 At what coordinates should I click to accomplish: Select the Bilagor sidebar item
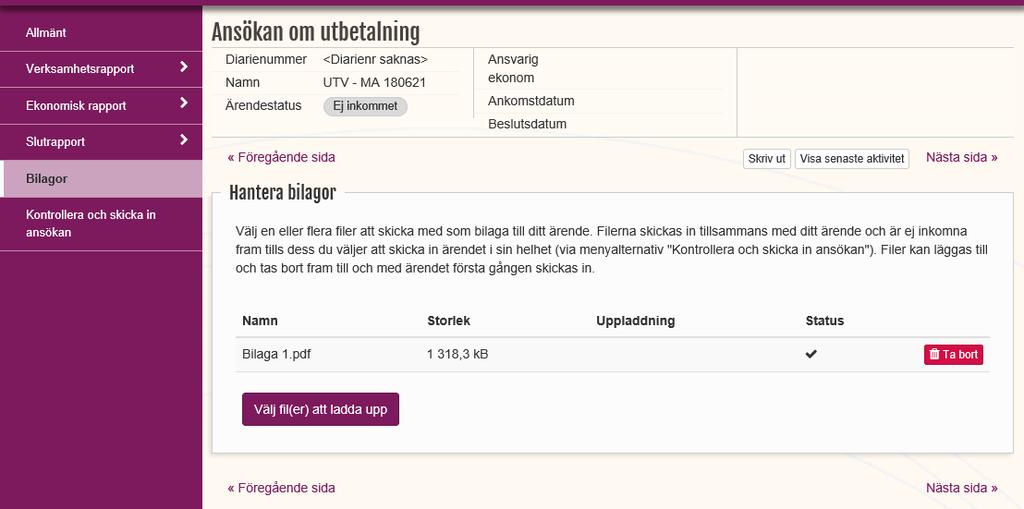[x=101, y=179]
